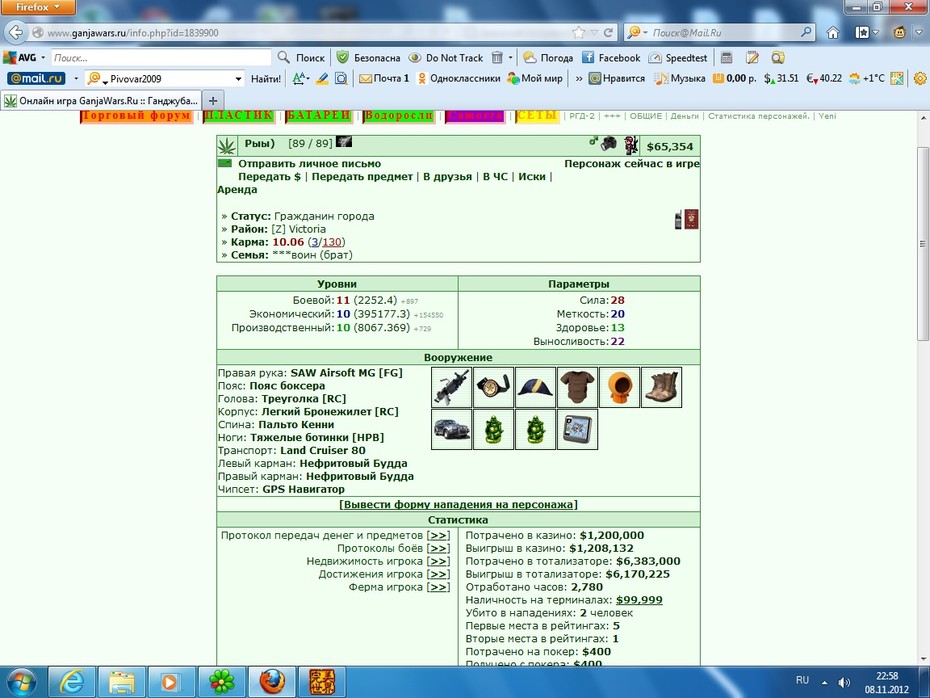Click the heavy boots item icon
The image size is (930, 698).
coord(662,387)
